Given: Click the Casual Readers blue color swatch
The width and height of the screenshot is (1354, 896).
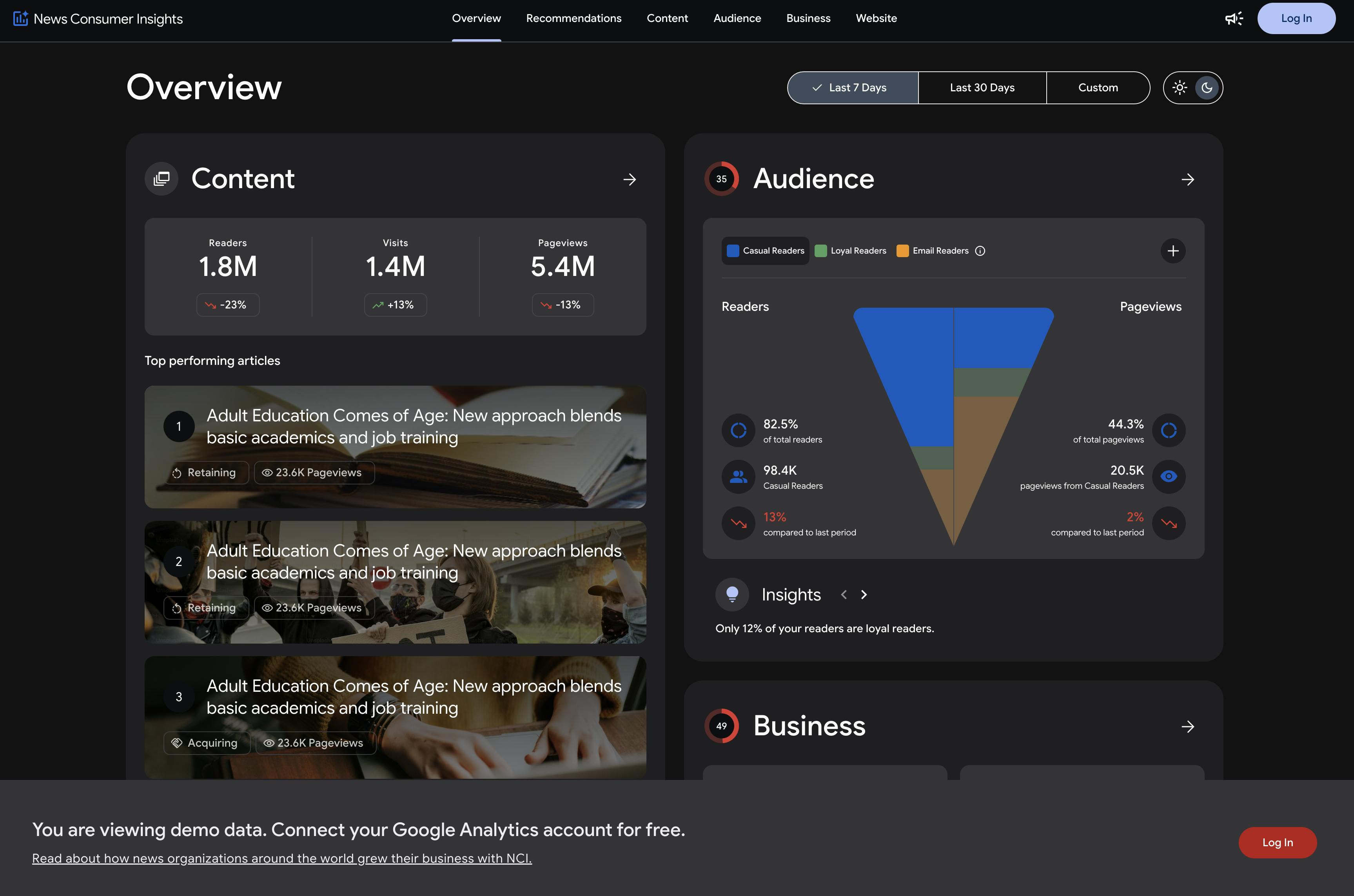Looking at the screenshot, I should pos(733,251).
